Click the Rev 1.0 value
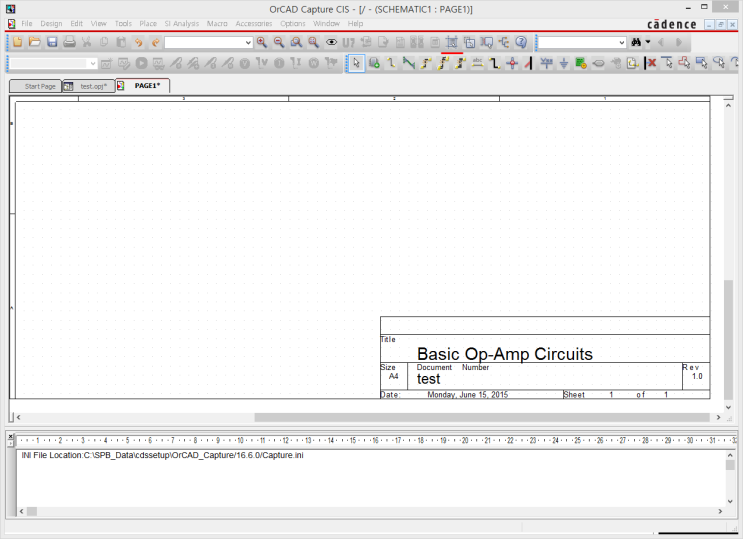 point(697,376)
